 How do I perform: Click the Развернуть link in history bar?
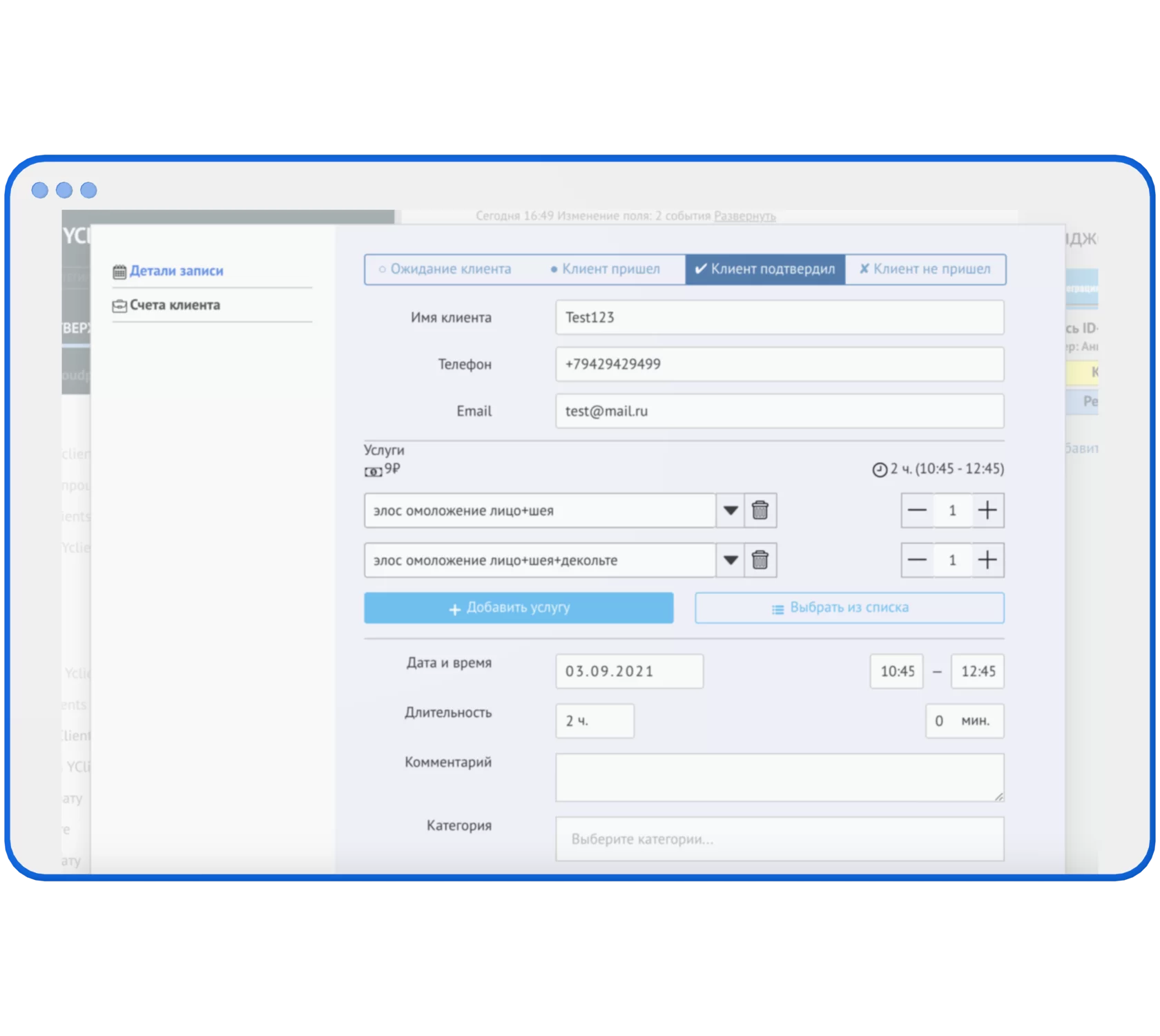(744, 216)
